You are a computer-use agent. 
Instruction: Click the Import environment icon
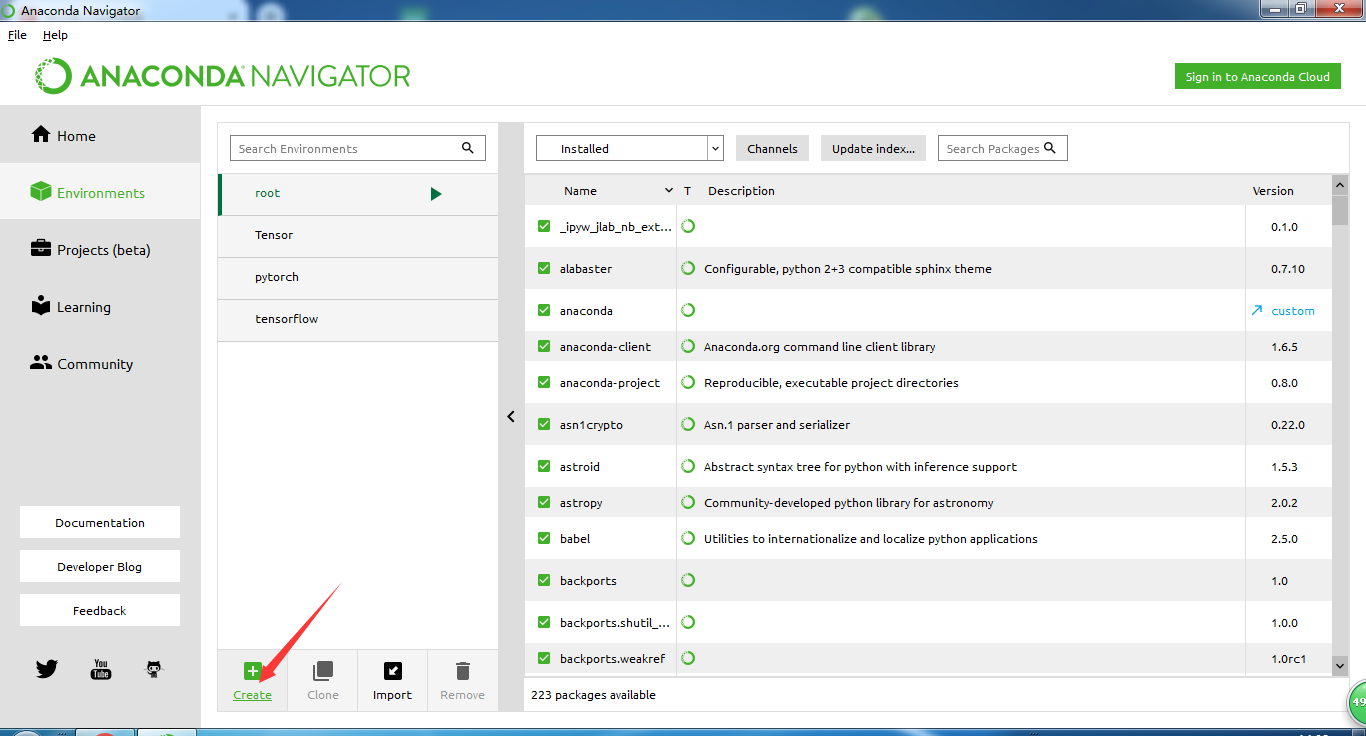392,672
